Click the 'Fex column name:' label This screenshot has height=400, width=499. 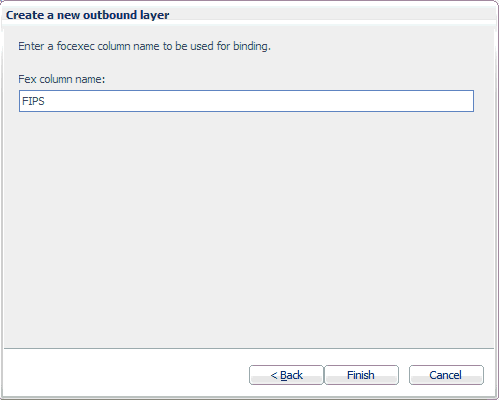[x=62, y=79]
